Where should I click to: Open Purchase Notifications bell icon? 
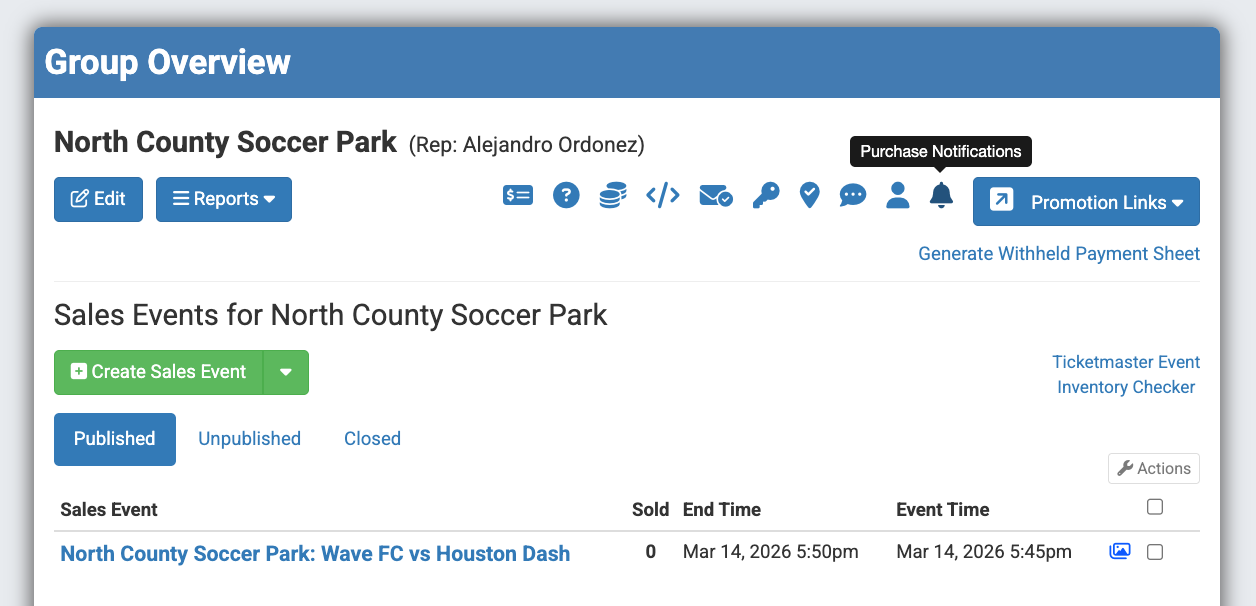coord(941,196)
